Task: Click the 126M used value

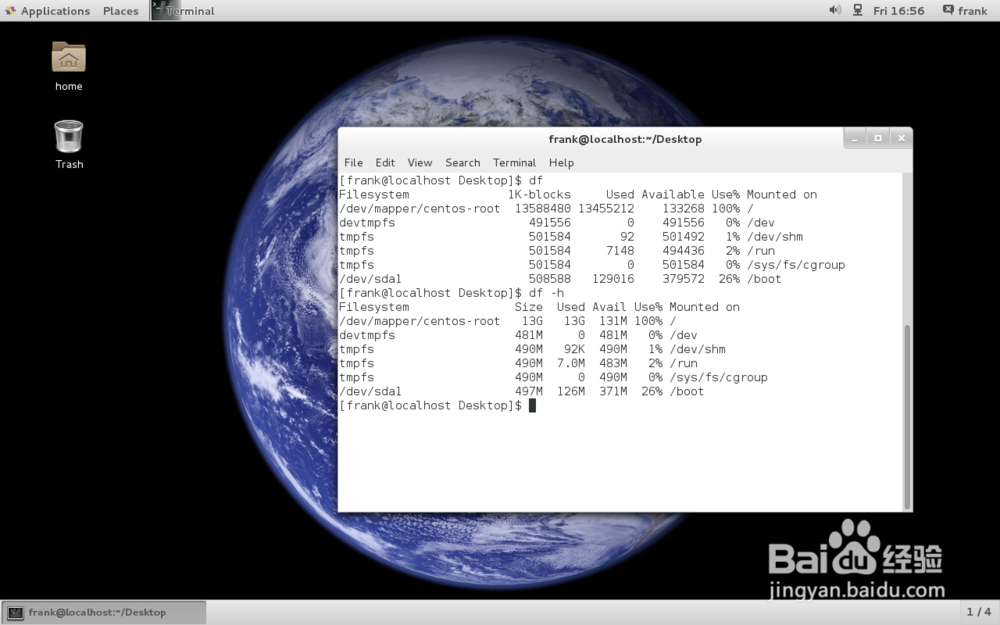Action: pyautogui.click(x=571, y=391)
